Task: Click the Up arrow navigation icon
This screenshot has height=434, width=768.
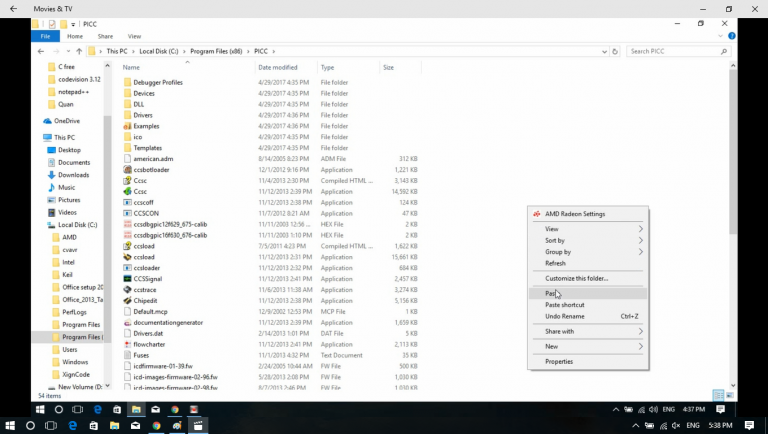Action: click(78, 51)
